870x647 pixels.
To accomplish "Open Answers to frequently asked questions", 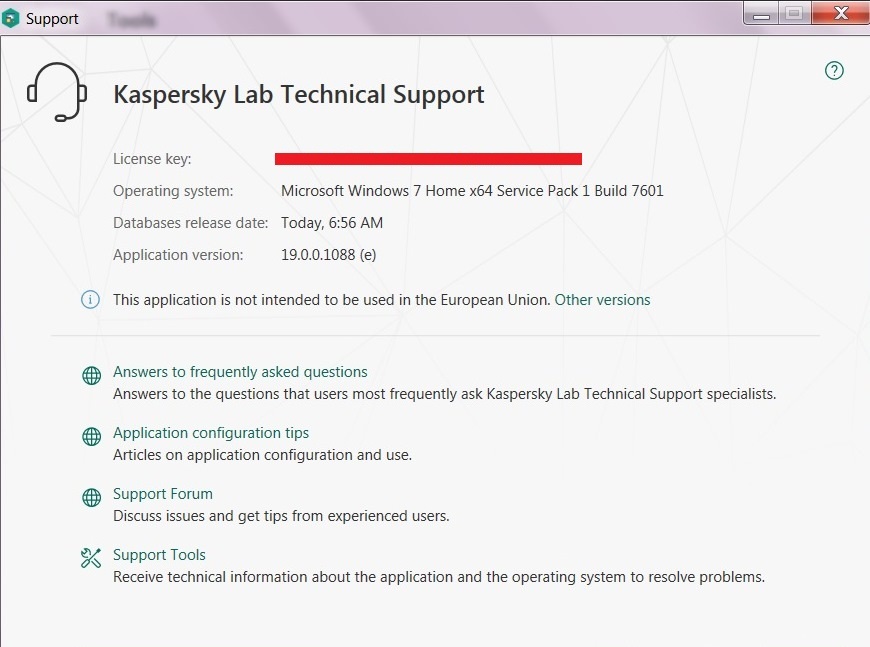I will tap(240, 372).
